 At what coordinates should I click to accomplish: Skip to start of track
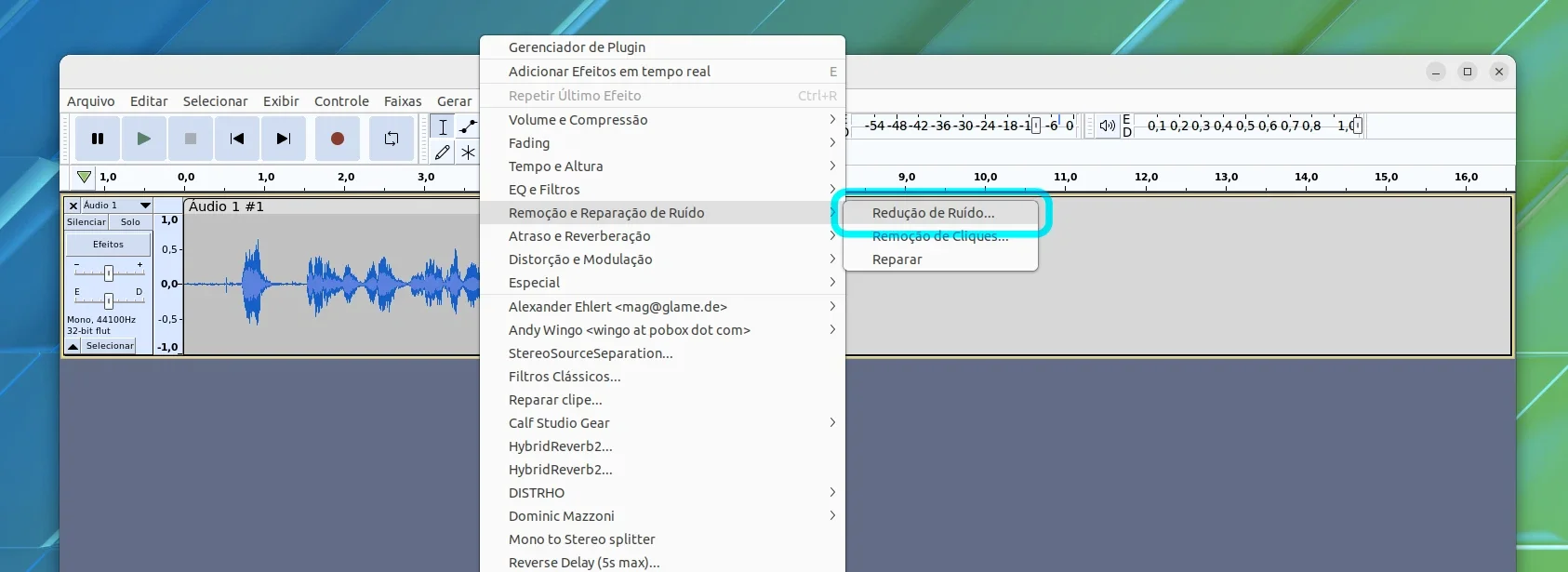coord(237,139)
